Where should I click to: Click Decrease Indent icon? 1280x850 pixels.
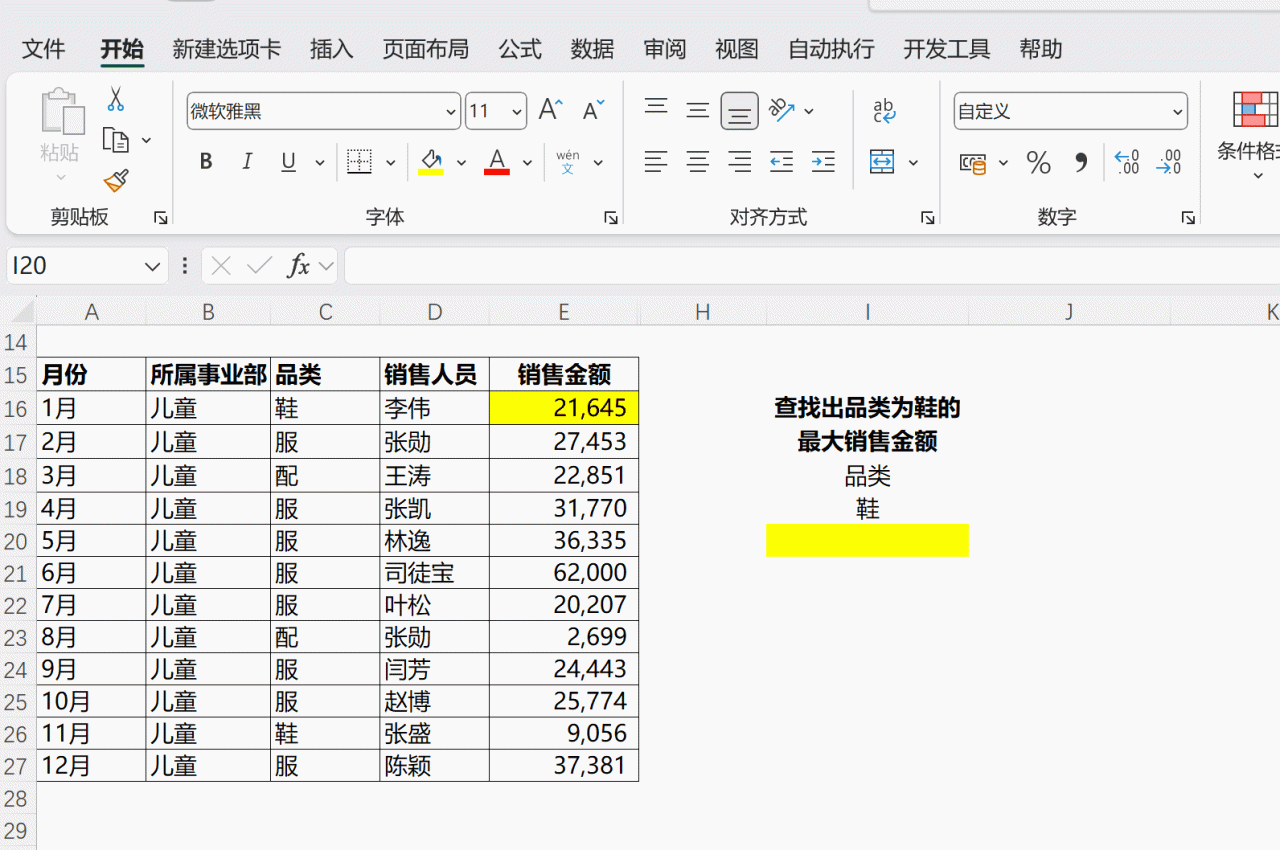(781, 161)
